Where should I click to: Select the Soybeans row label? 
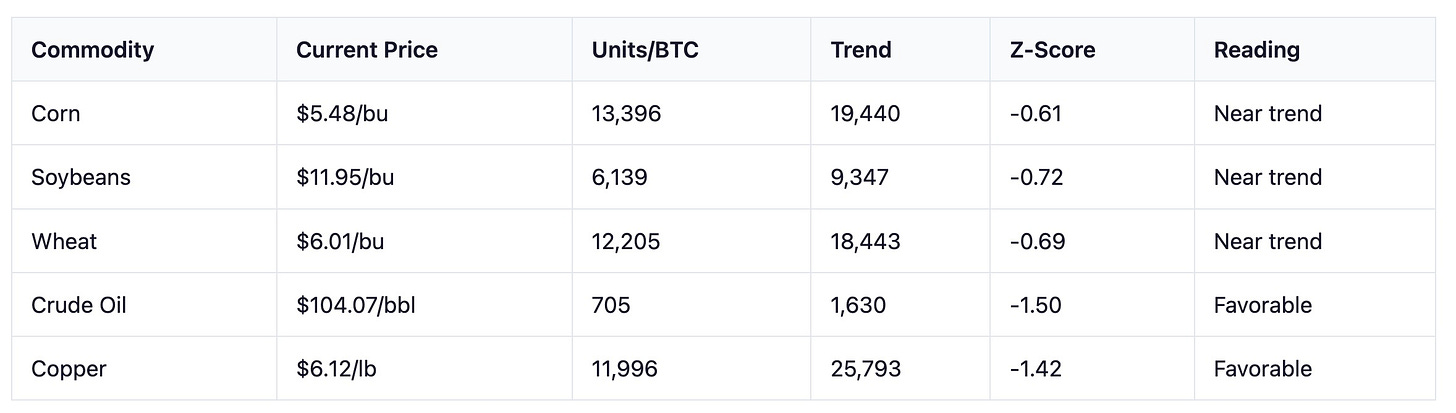pos(81,178)
